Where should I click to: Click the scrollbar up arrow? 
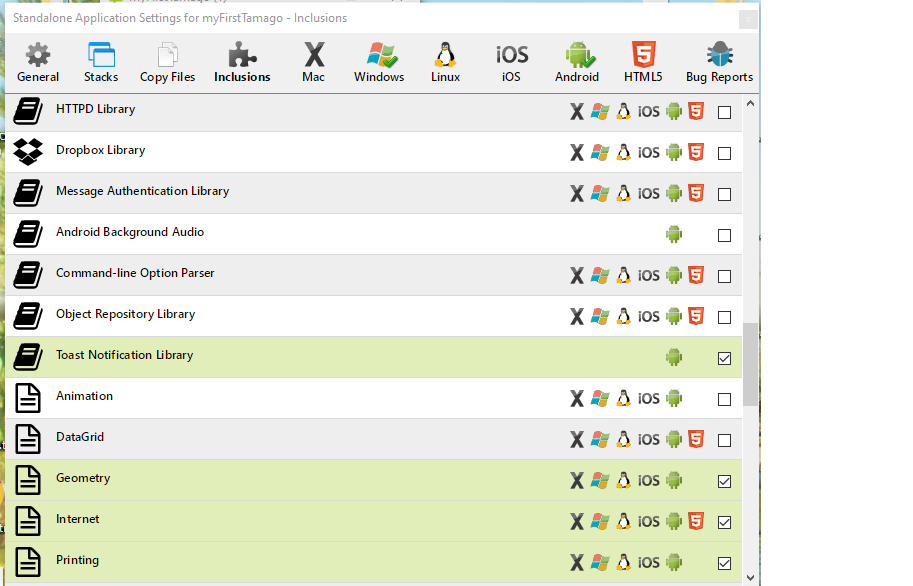[x=750, y=102]
